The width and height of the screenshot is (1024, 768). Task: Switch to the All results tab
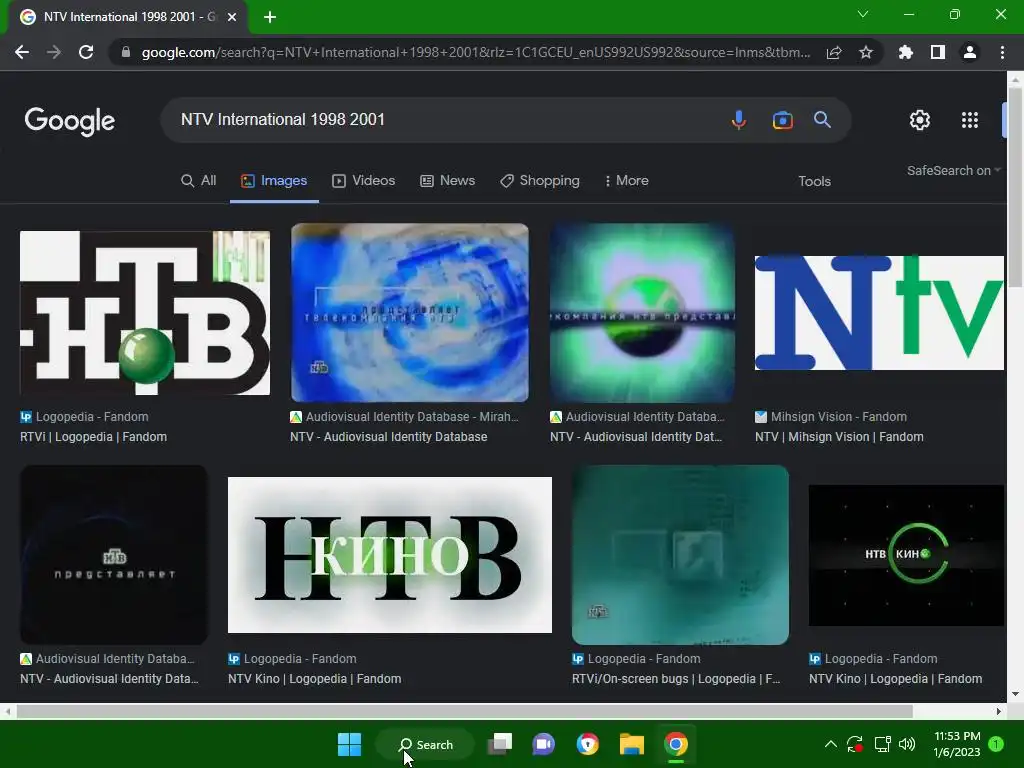coord(199,181)
